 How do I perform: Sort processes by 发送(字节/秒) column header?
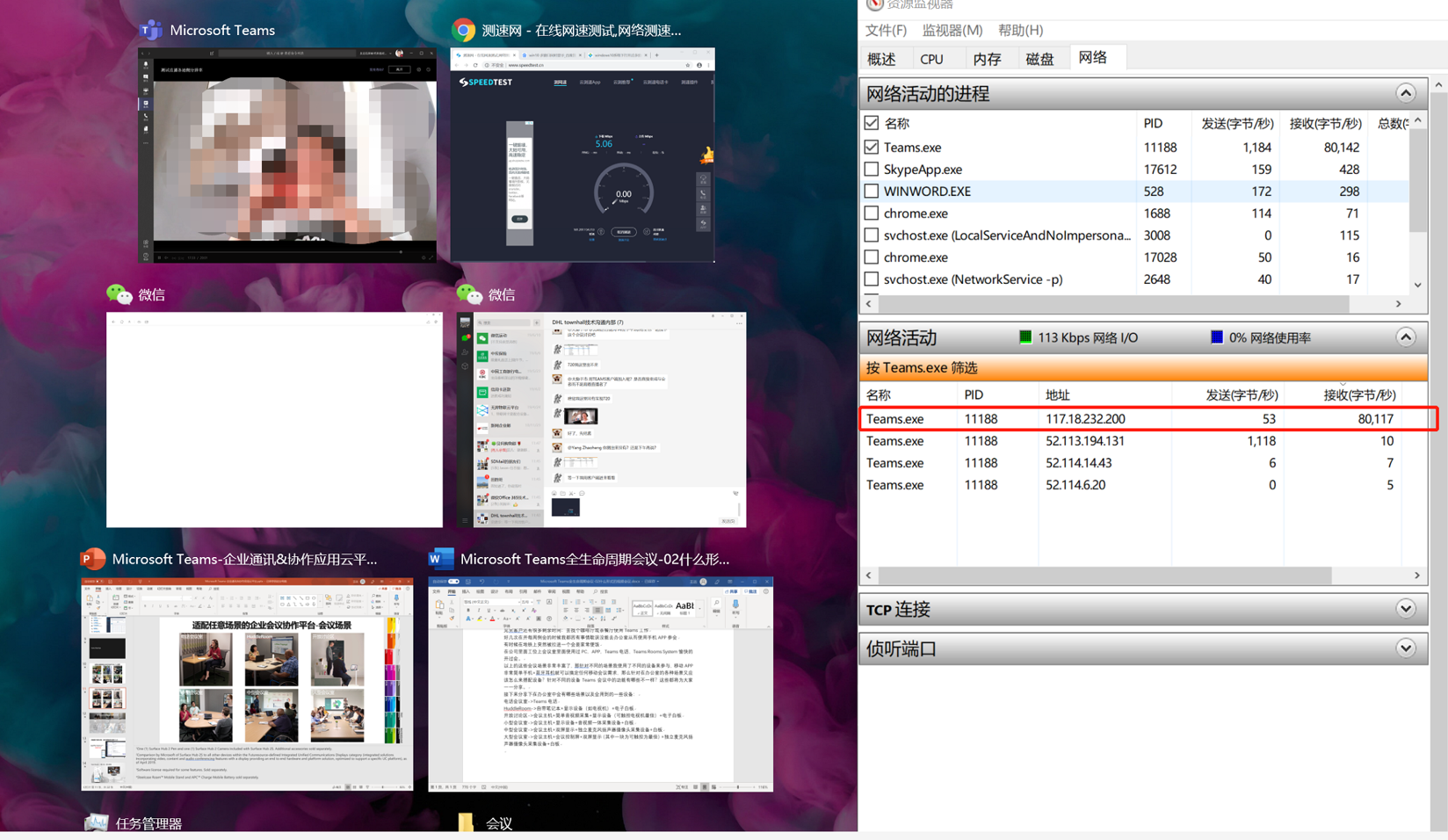1236,123
